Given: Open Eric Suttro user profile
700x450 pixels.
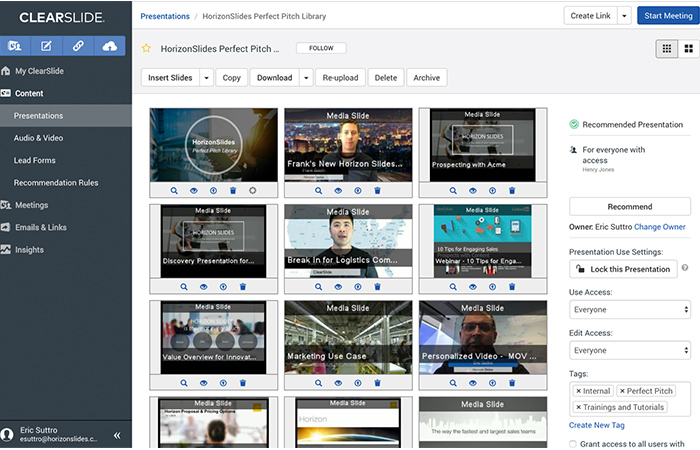Looking at the screenshot, I should coord(49,434).
